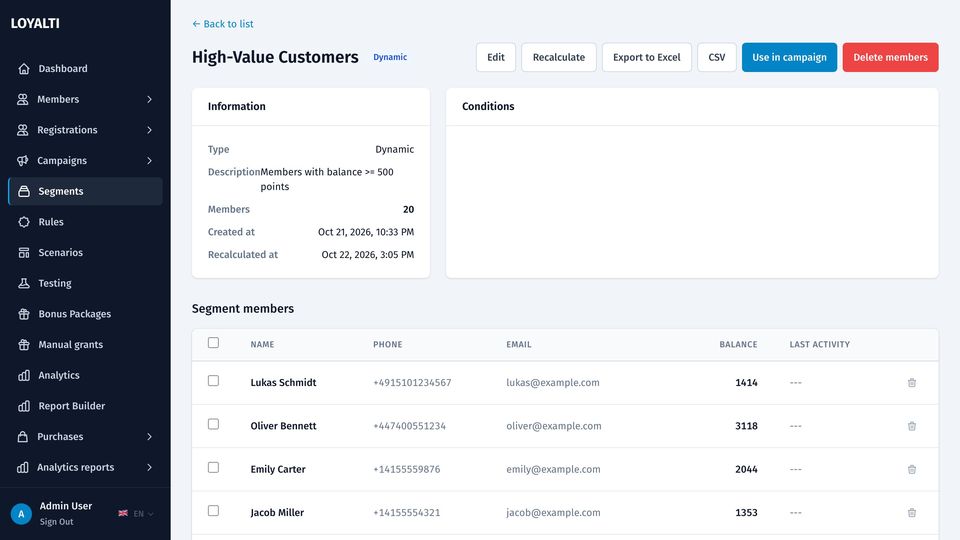Check the Jacob Miller row checkbox

point(213,511)
